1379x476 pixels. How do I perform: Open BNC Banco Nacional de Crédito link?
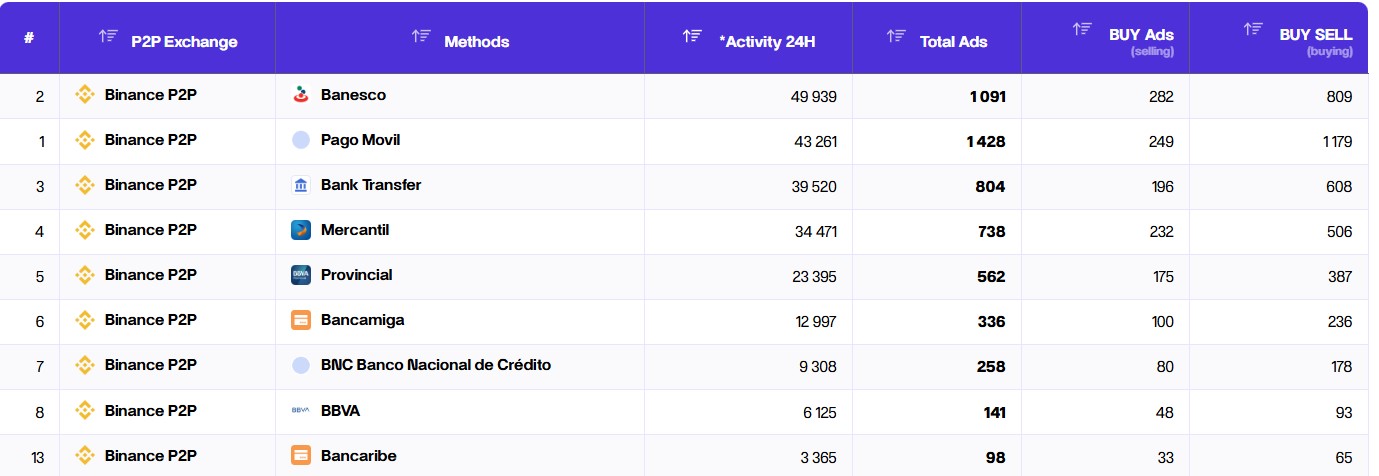tap(435, 365)
